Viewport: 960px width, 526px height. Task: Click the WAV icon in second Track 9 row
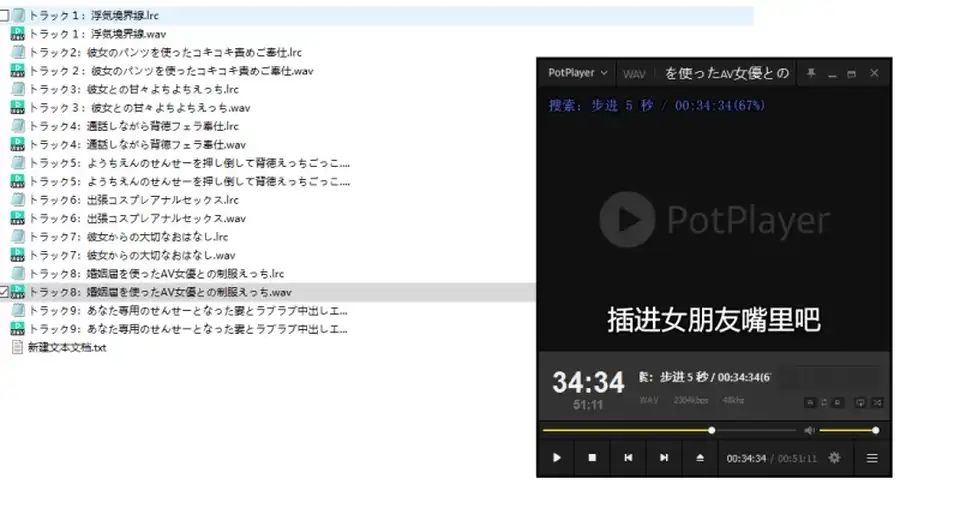[x=18, y=329]
